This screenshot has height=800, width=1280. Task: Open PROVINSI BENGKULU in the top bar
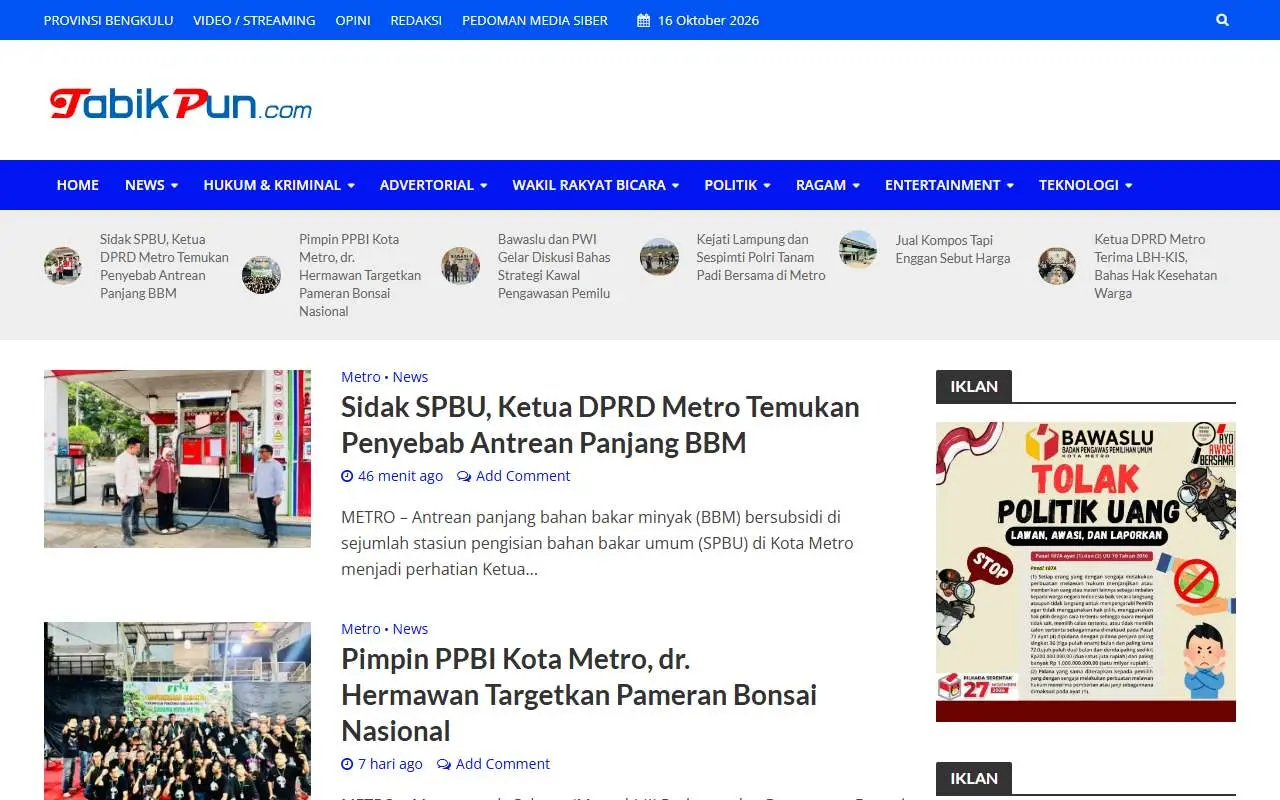pyautogui.click(x=109, y=20)
